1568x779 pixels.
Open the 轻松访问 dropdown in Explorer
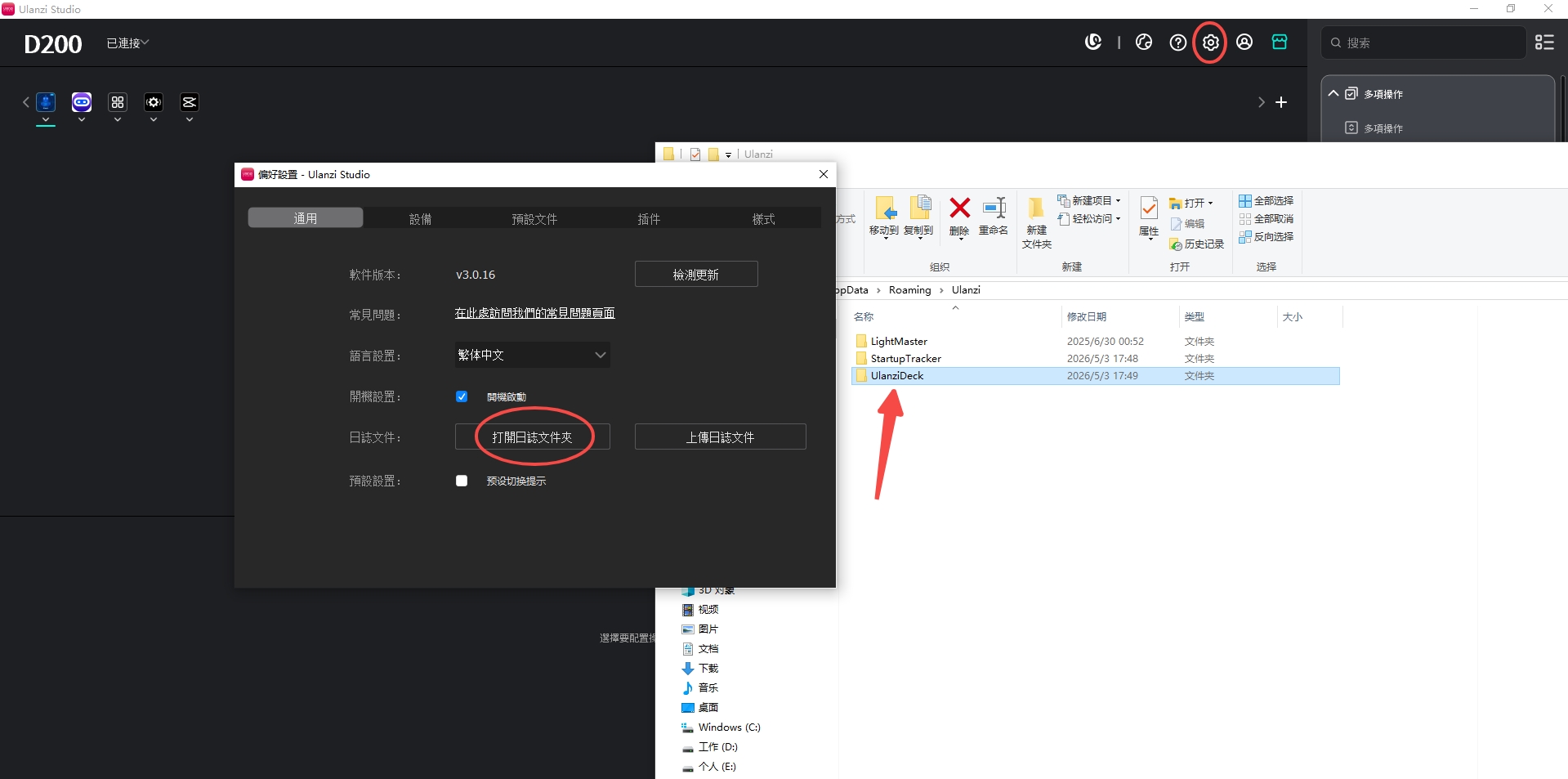(1089, 218)
